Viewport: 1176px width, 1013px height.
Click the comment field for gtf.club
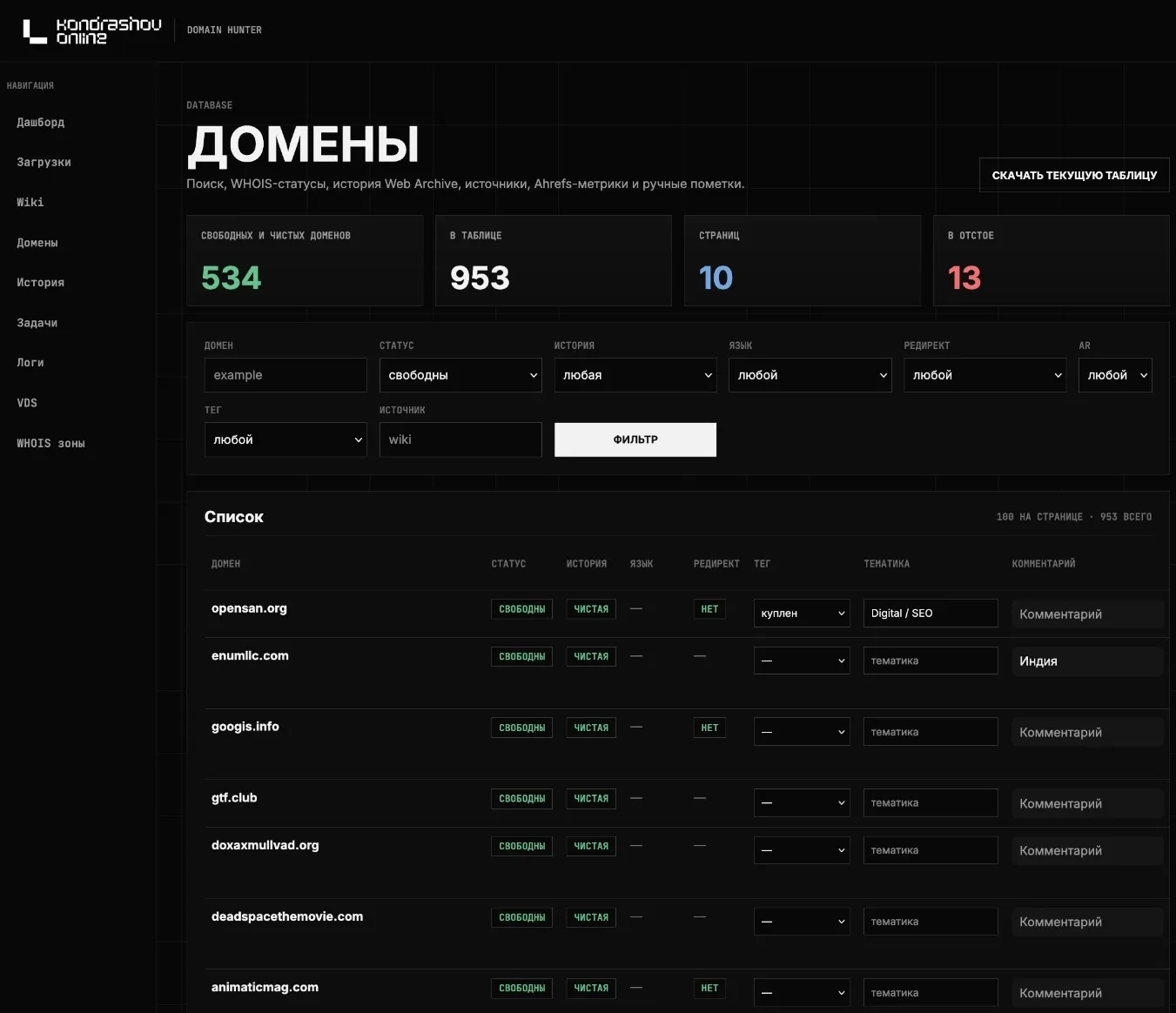coord(1087,804)
